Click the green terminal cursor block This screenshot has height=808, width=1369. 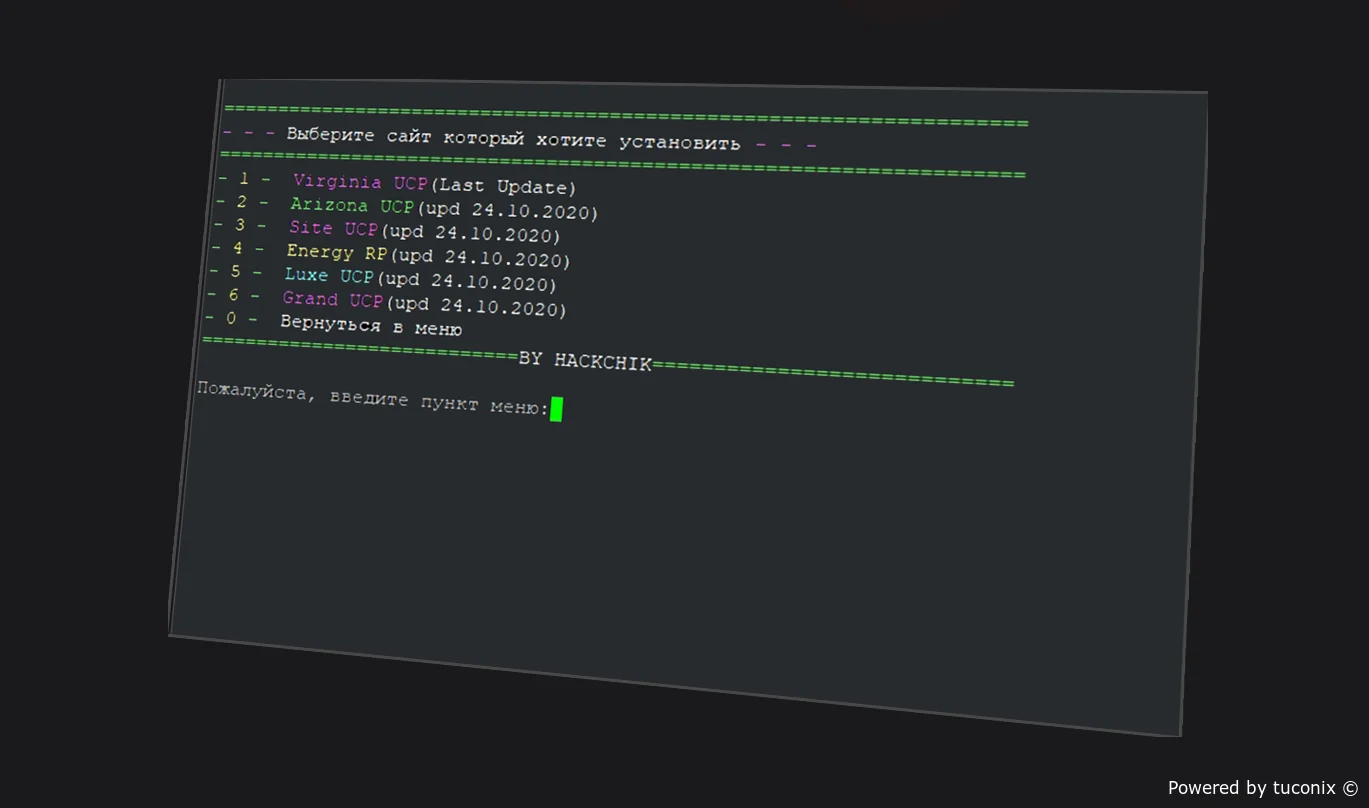(x=556, y=409)
